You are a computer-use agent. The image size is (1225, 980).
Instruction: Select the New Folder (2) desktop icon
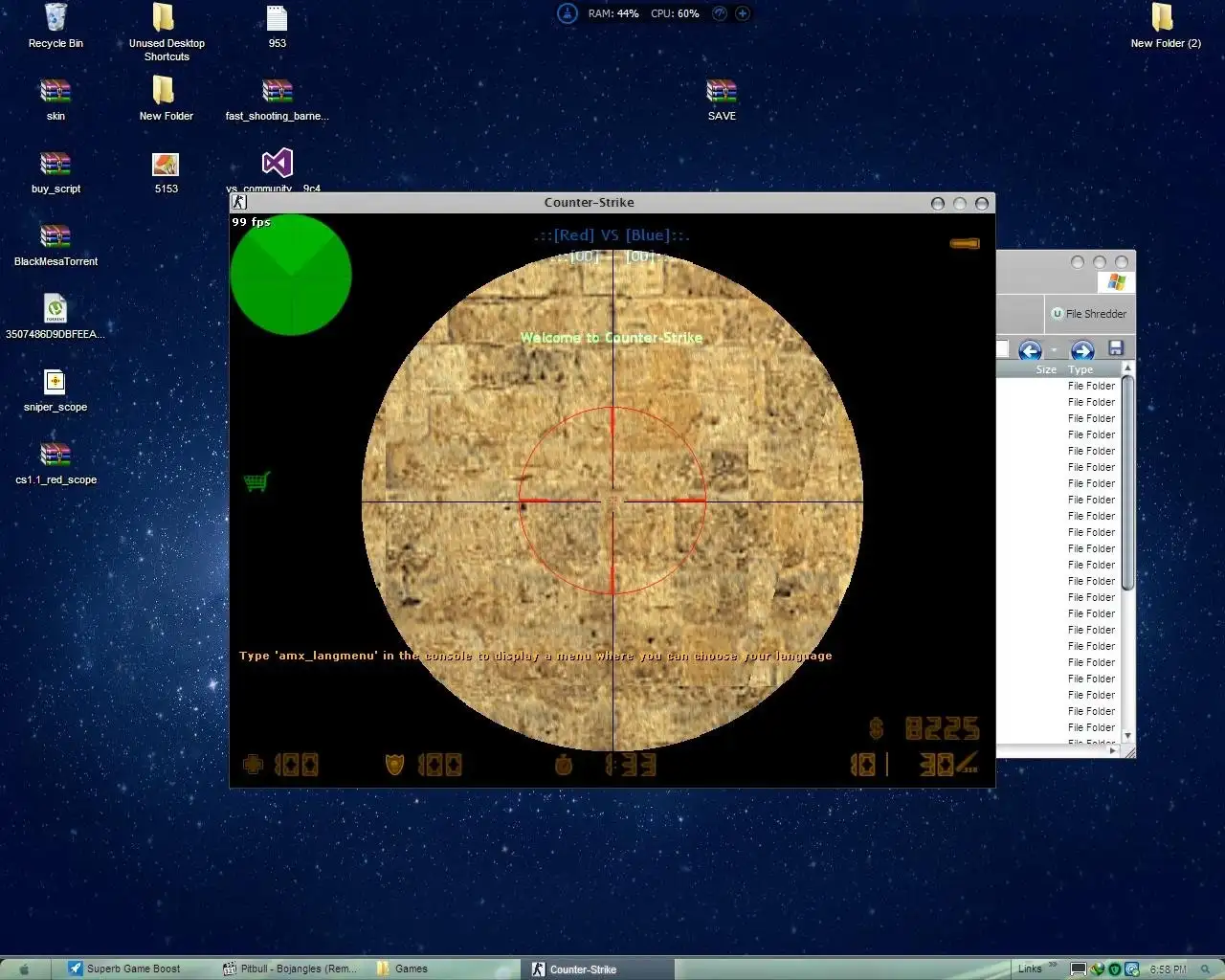1164,17
